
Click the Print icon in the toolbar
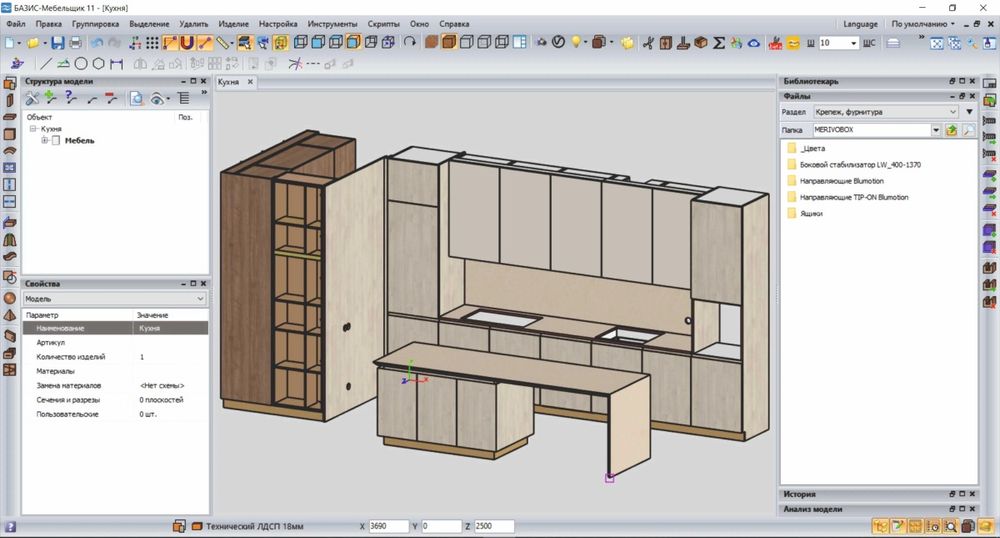76,43
